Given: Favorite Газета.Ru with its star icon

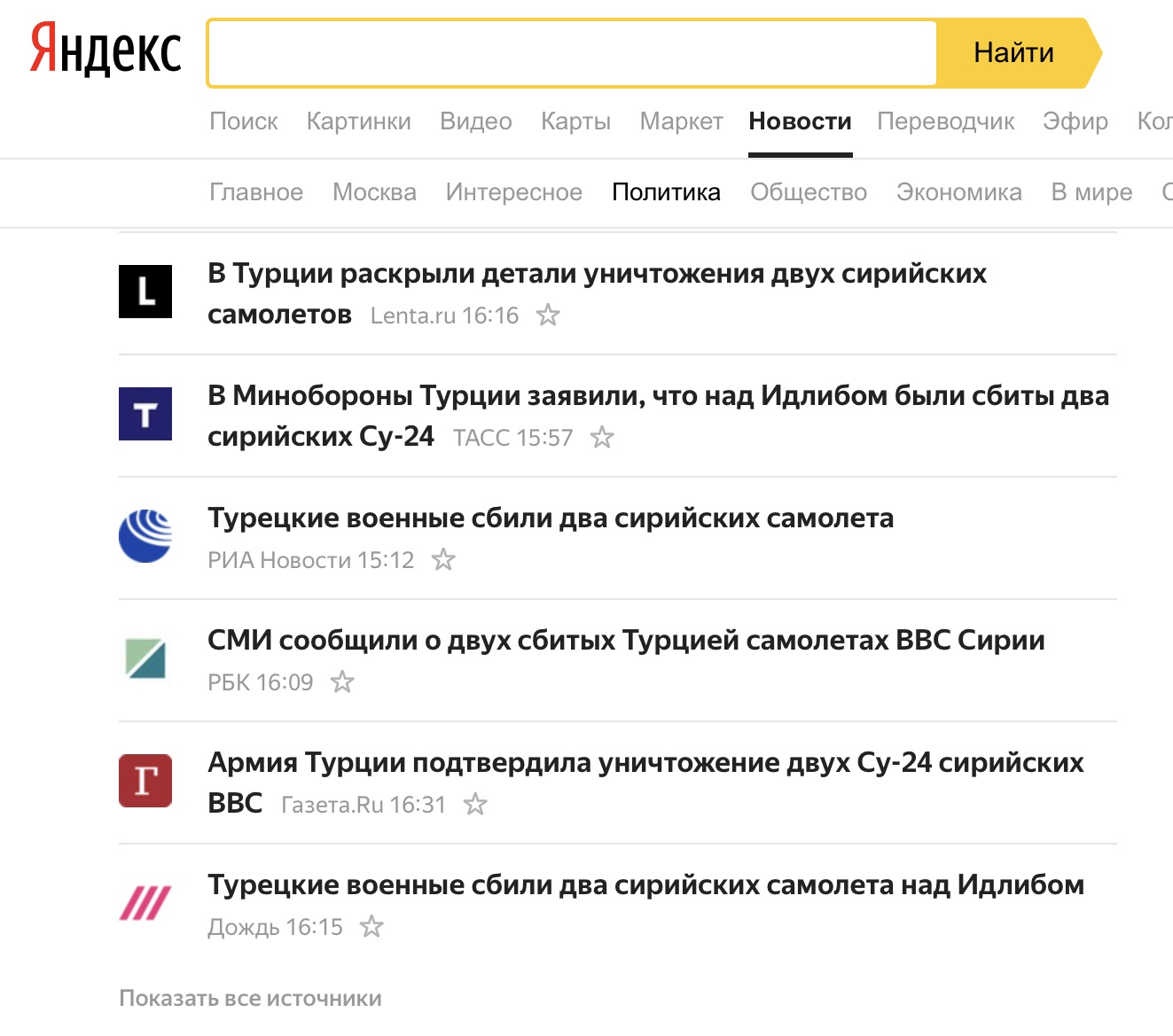Looking at the screenshot, I should pyautogui.click(x=476, y=804).
